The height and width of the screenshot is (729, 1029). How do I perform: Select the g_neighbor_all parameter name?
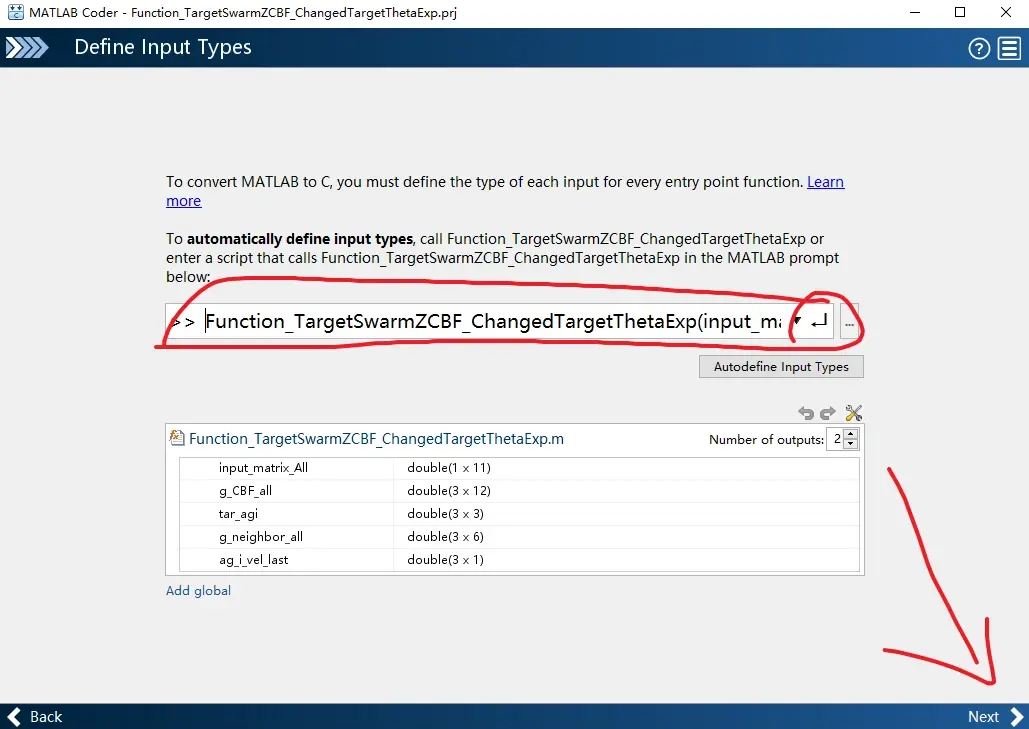click(261, 537)
